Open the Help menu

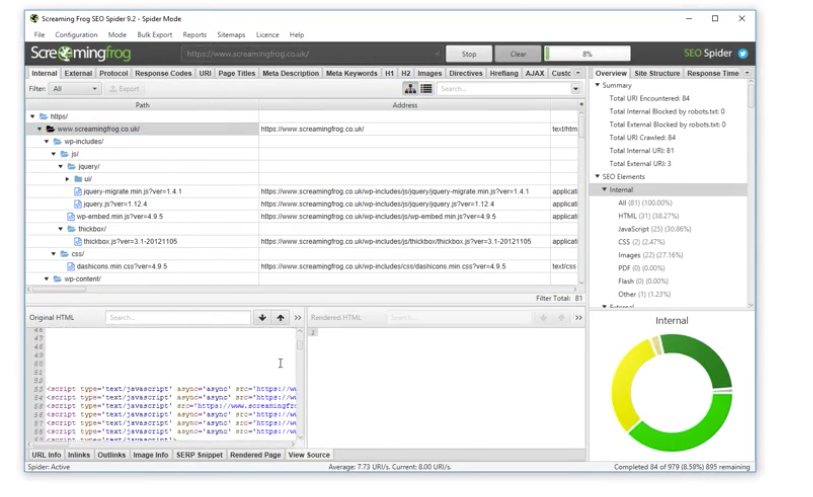[297, 35]
